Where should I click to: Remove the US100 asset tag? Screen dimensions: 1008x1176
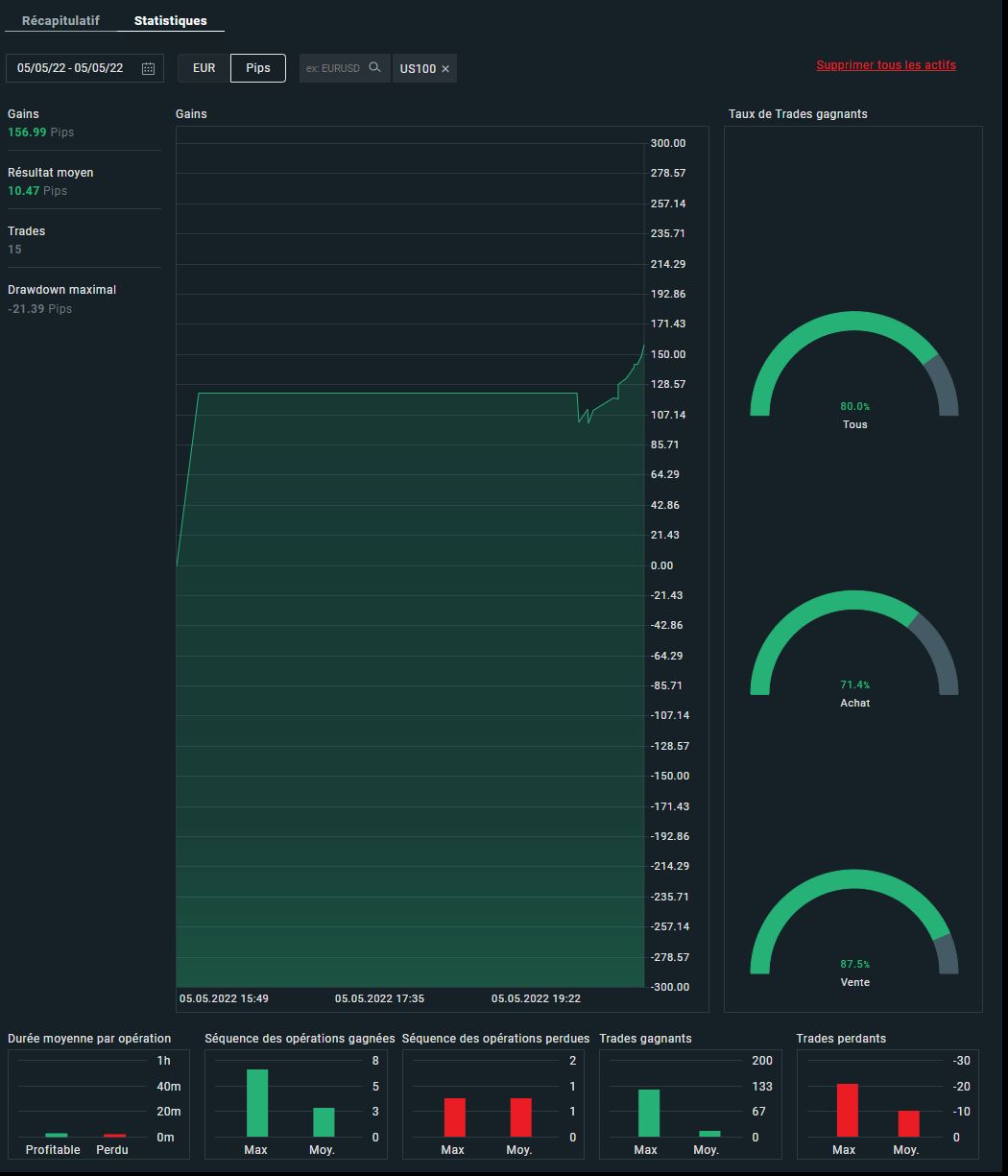(445, 69)
